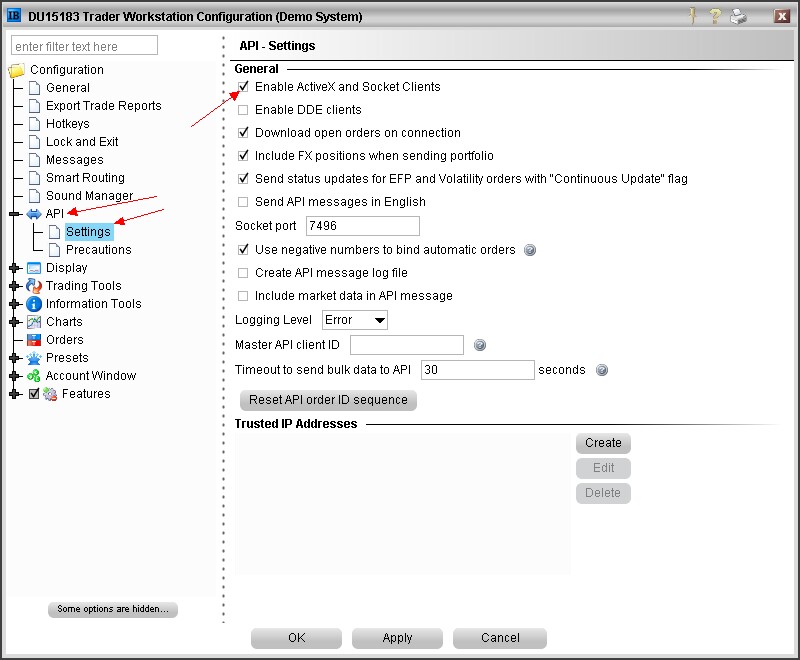Click Some options are hidden button

tap(113, 609)
